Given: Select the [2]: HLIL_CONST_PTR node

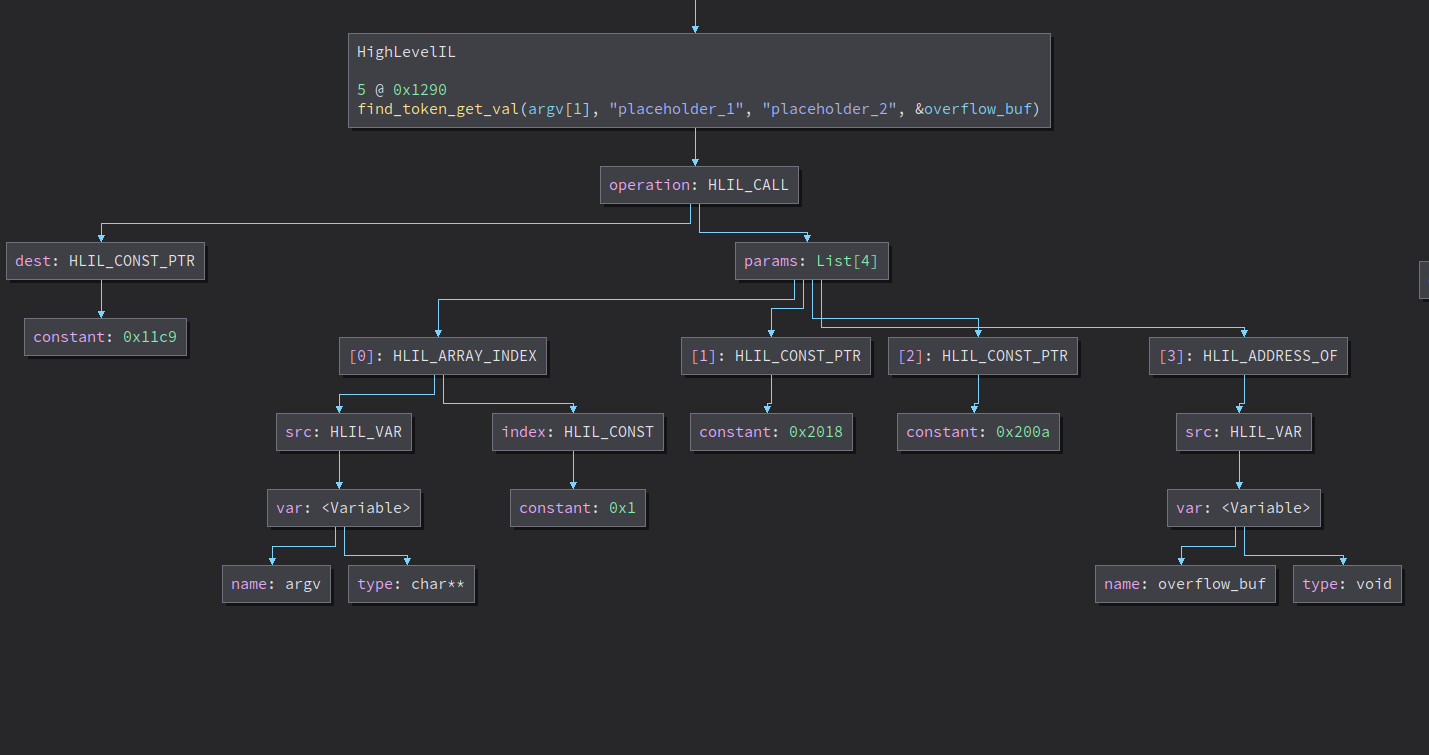Looking at the screenshot, I should coord(982,356).
